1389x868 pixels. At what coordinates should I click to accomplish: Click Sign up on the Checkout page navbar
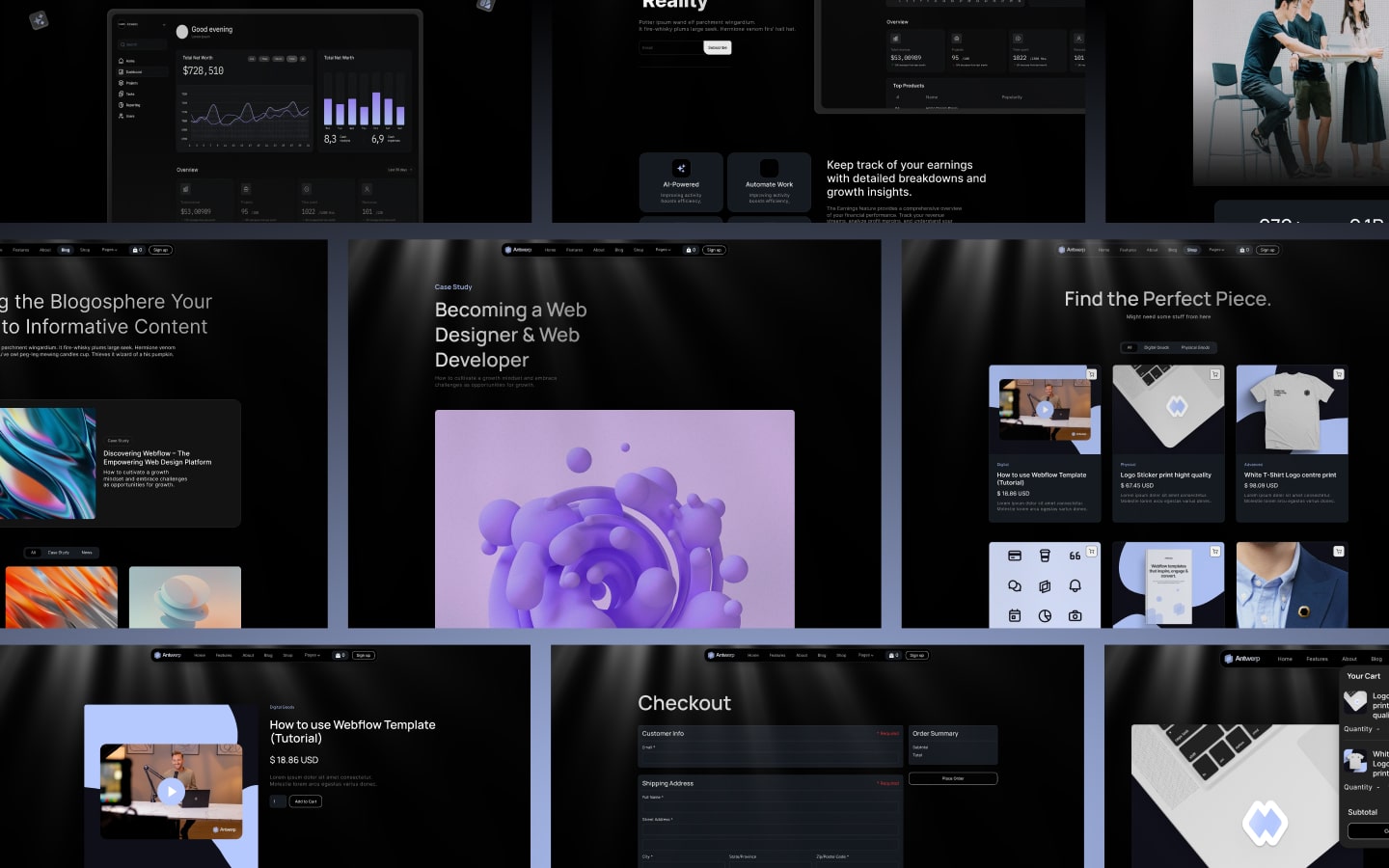click(916, 656)
